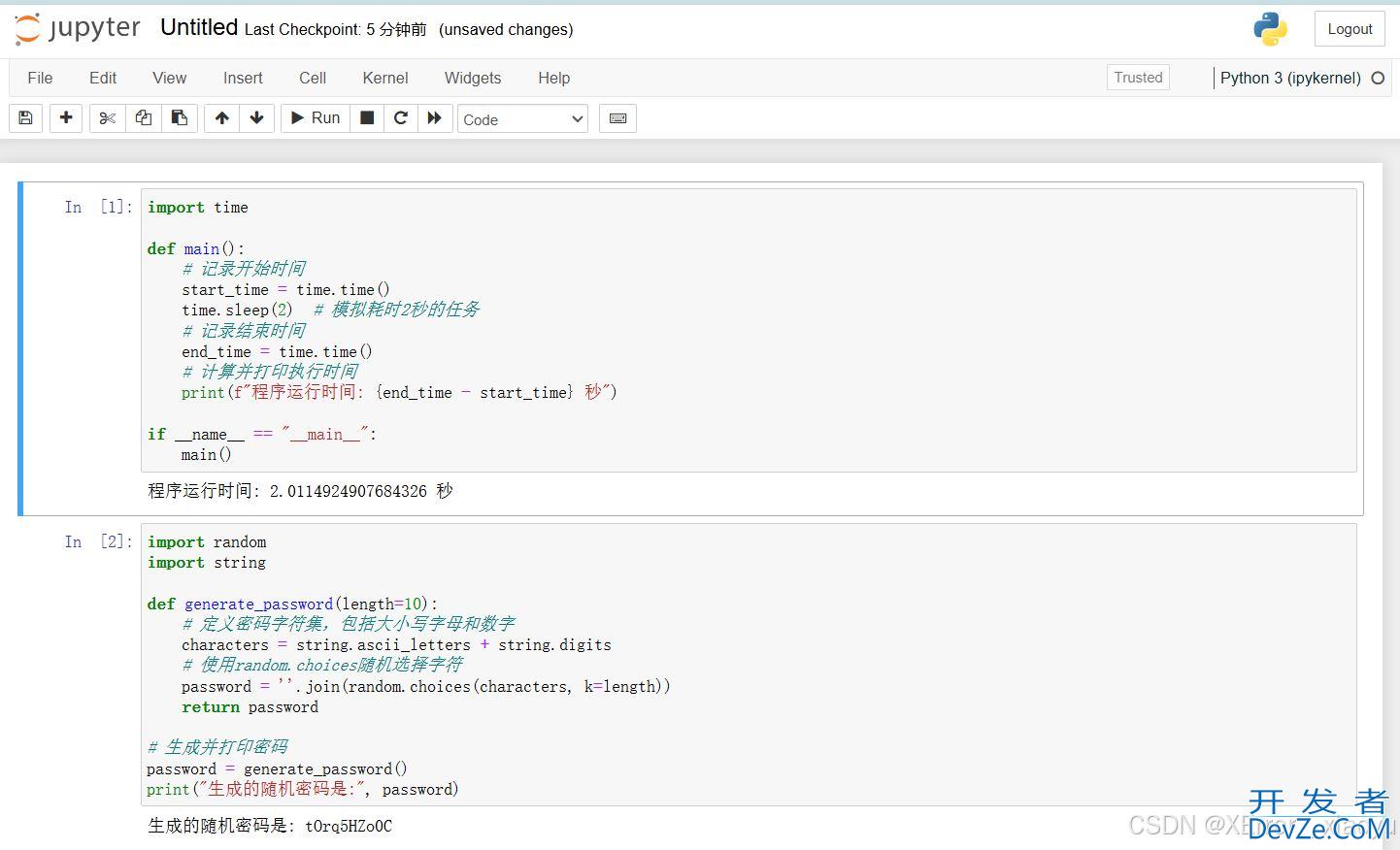Image resolution: width=1400 pixels, height=850 pixels.
Task: Rename notebook by clicking Untitled title
Action: coord(199,28)
